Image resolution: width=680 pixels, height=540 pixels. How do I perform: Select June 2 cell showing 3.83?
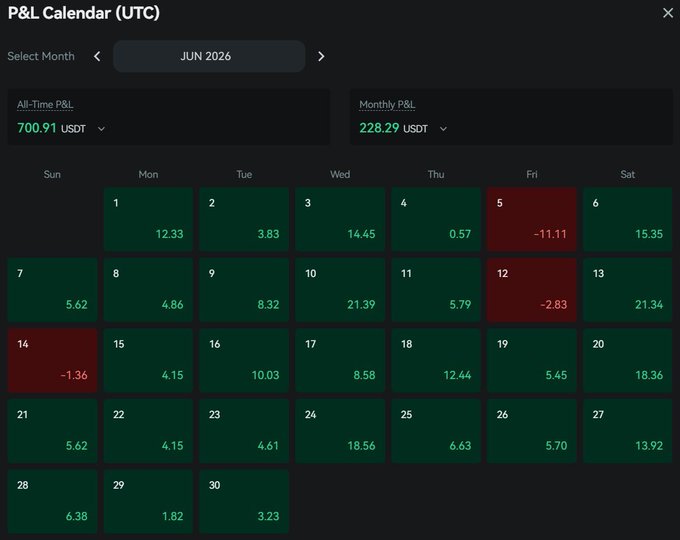pyautogui.click(x=244, y=219)
